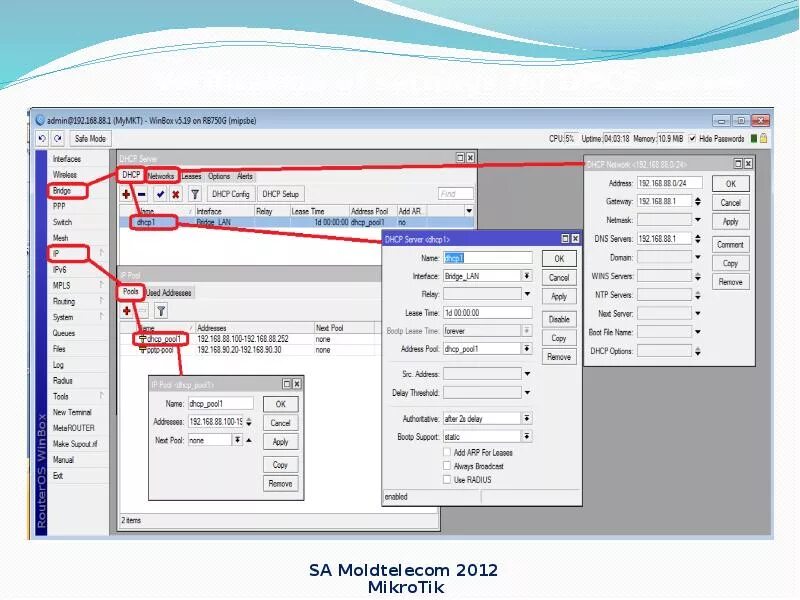Click the DHCP Config button
This screenshot has width=800, height=600.
coord(231,194)
